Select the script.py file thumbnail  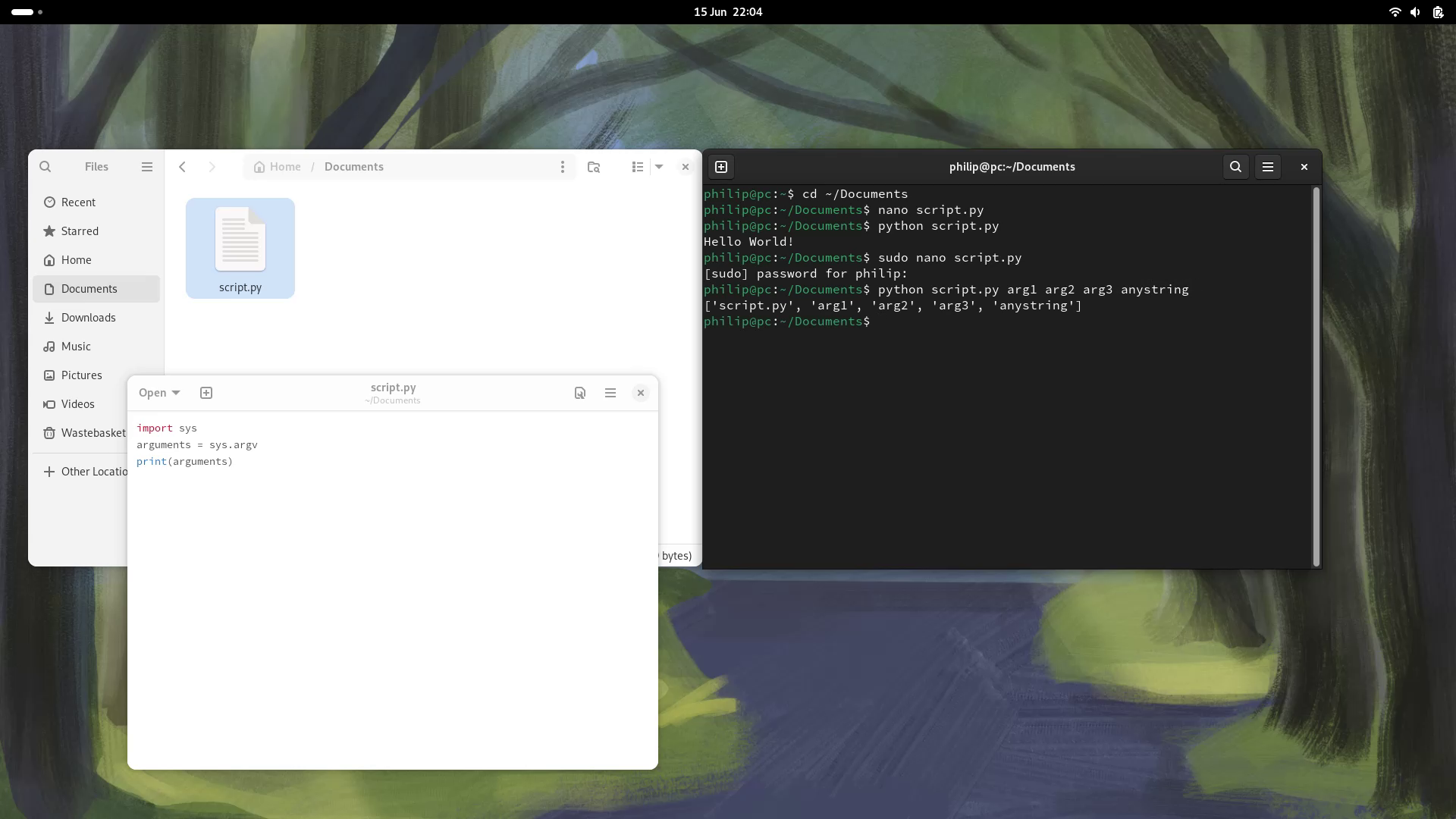pos(240,239)
